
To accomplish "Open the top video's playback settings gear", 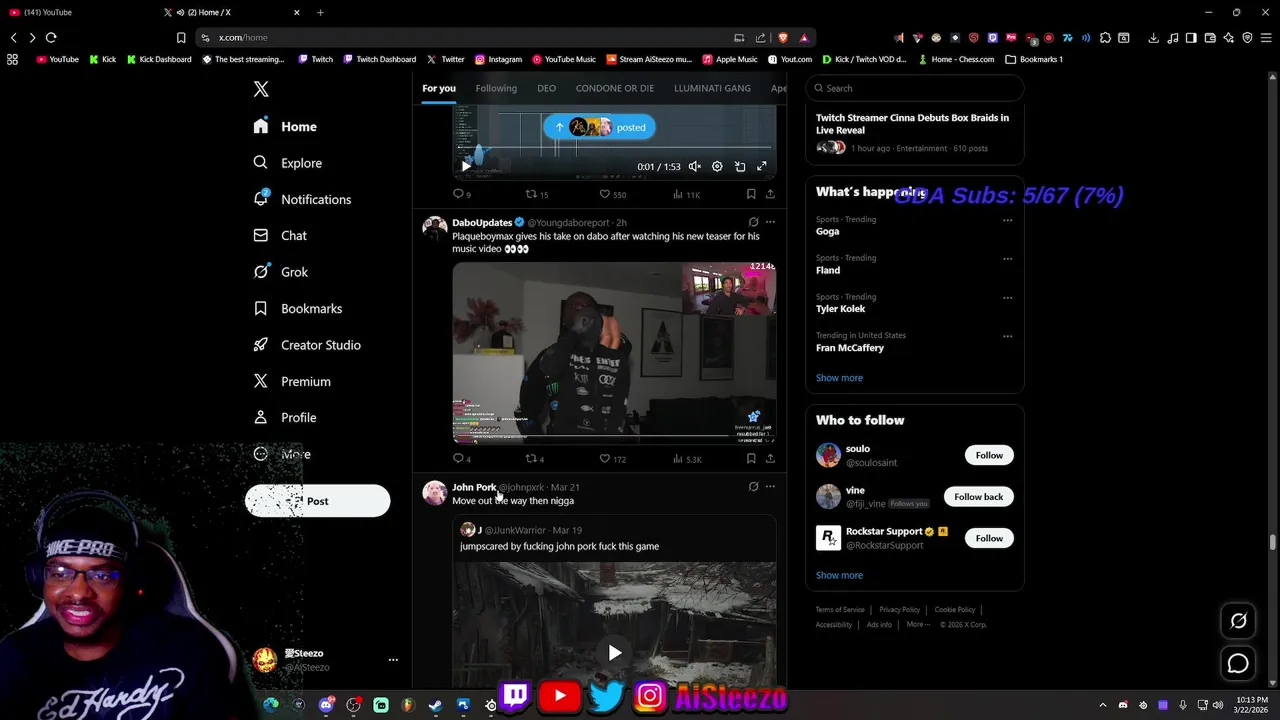I will [717, 167].
